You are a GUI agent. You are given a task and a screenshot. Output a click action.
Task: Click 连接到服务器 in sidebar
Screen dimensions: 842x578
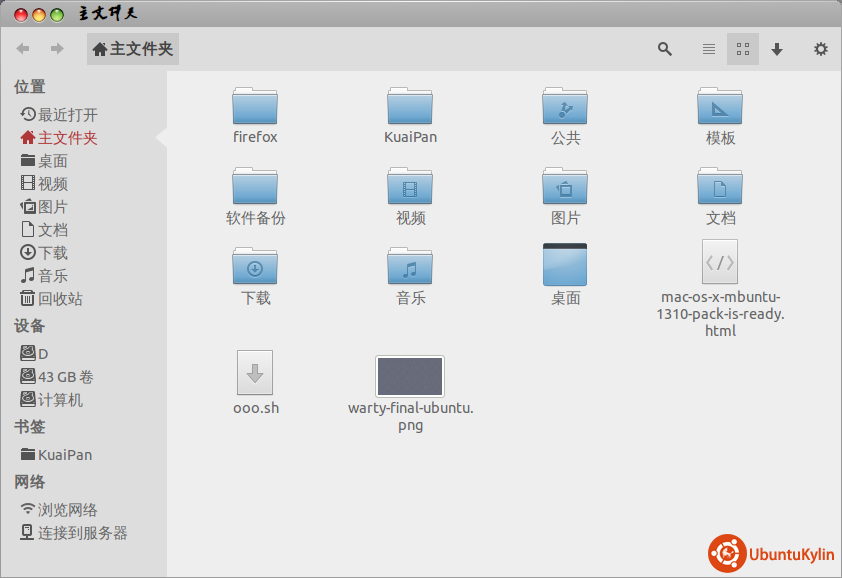point(82,533)
